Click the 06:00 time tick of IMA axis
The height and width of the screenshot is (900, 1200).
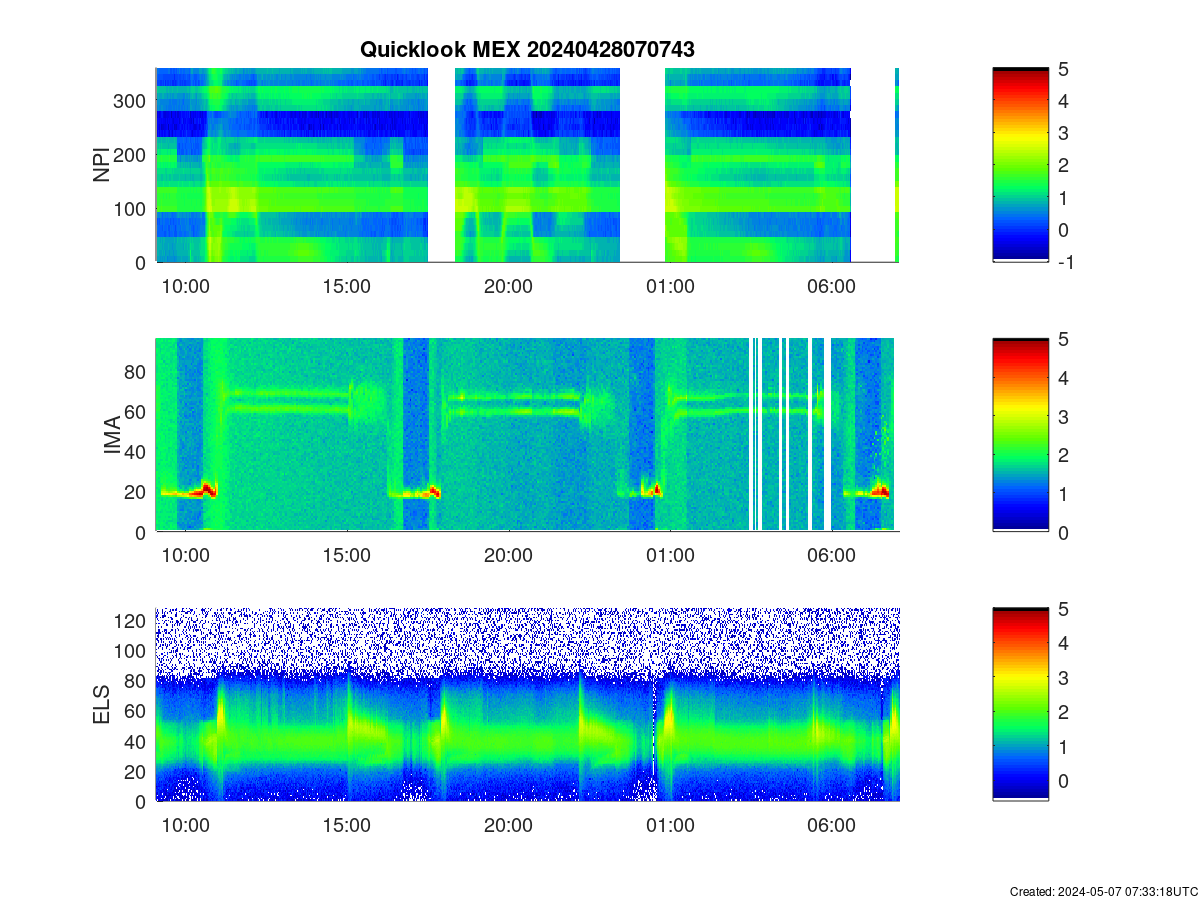pyautogui.click(x=831, y=557)
